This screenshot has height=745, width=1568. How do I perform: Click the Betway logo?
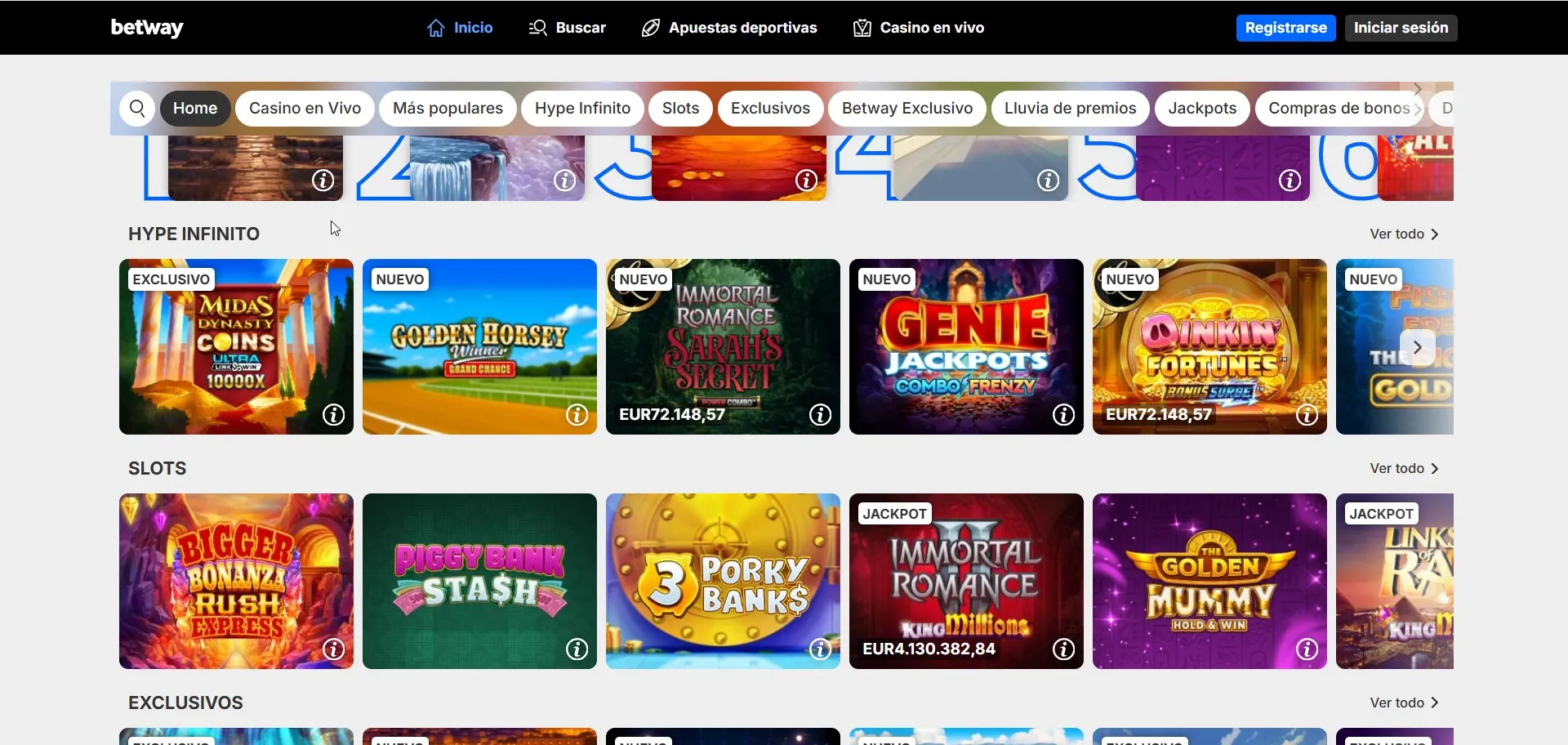[x=147, y=28]
